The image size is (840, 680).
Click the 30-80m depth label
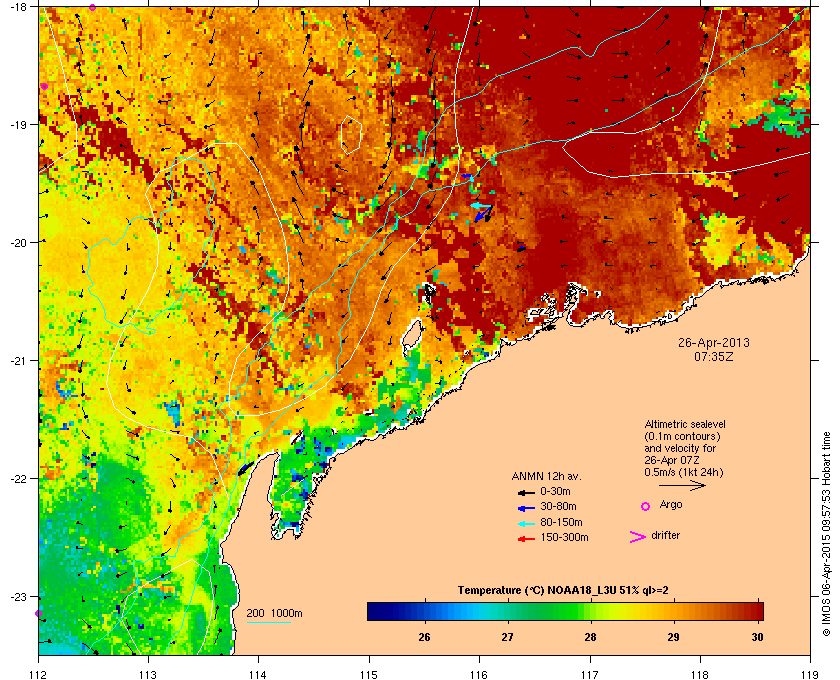coord(558,507)
